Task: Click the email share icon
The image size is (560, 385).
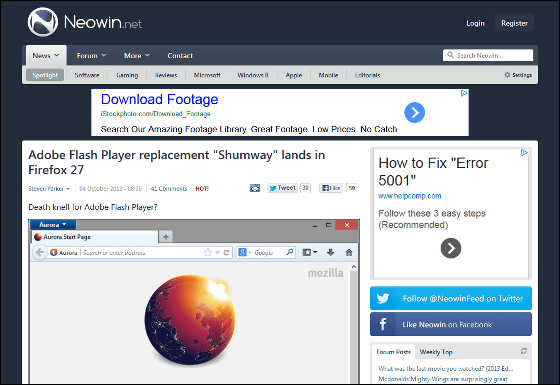Action: (255, 188)
